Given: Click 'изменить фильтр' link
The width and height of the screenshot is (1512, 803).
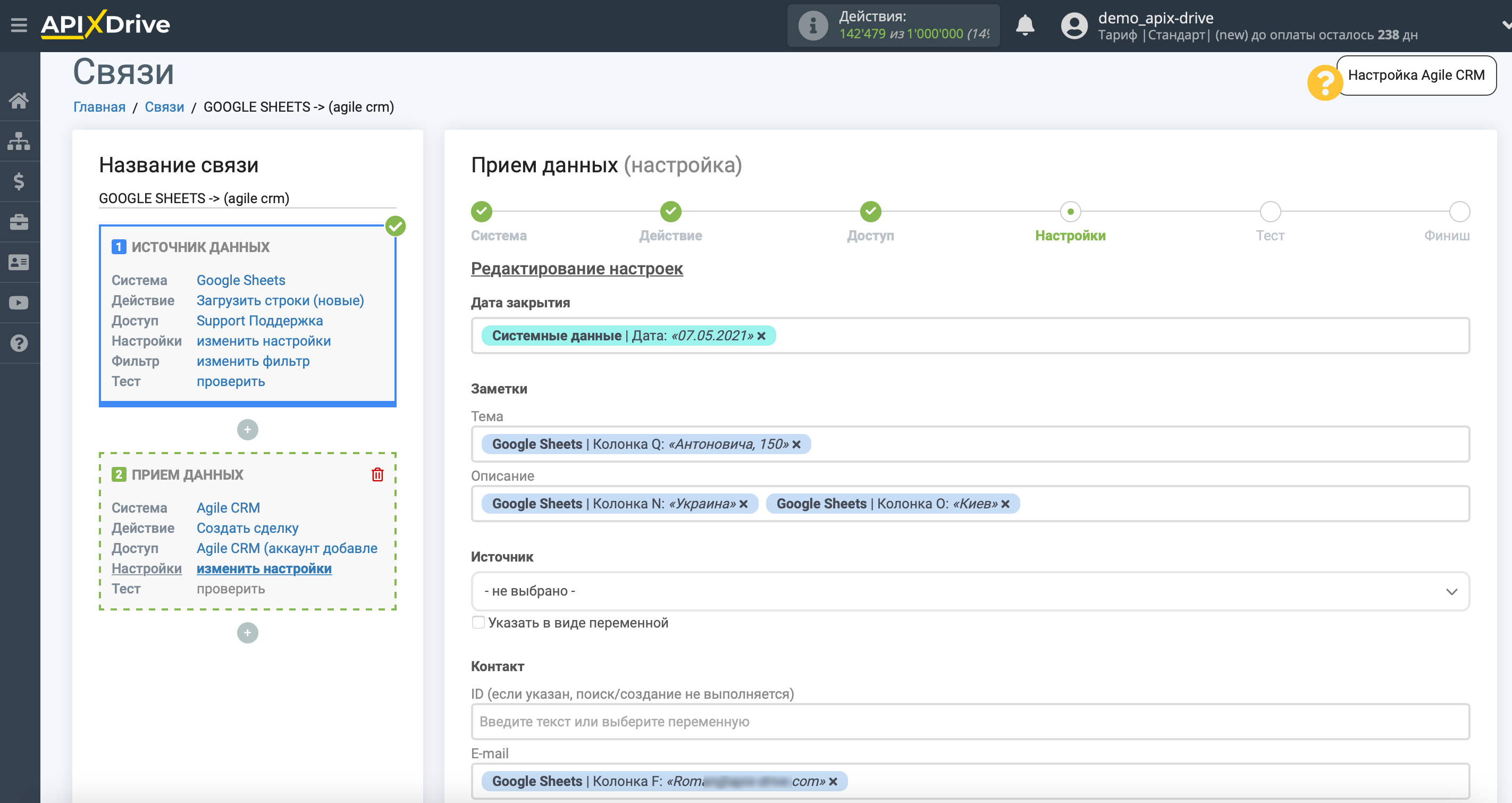Looking at the screenshot, I should (x=253, y=361).
